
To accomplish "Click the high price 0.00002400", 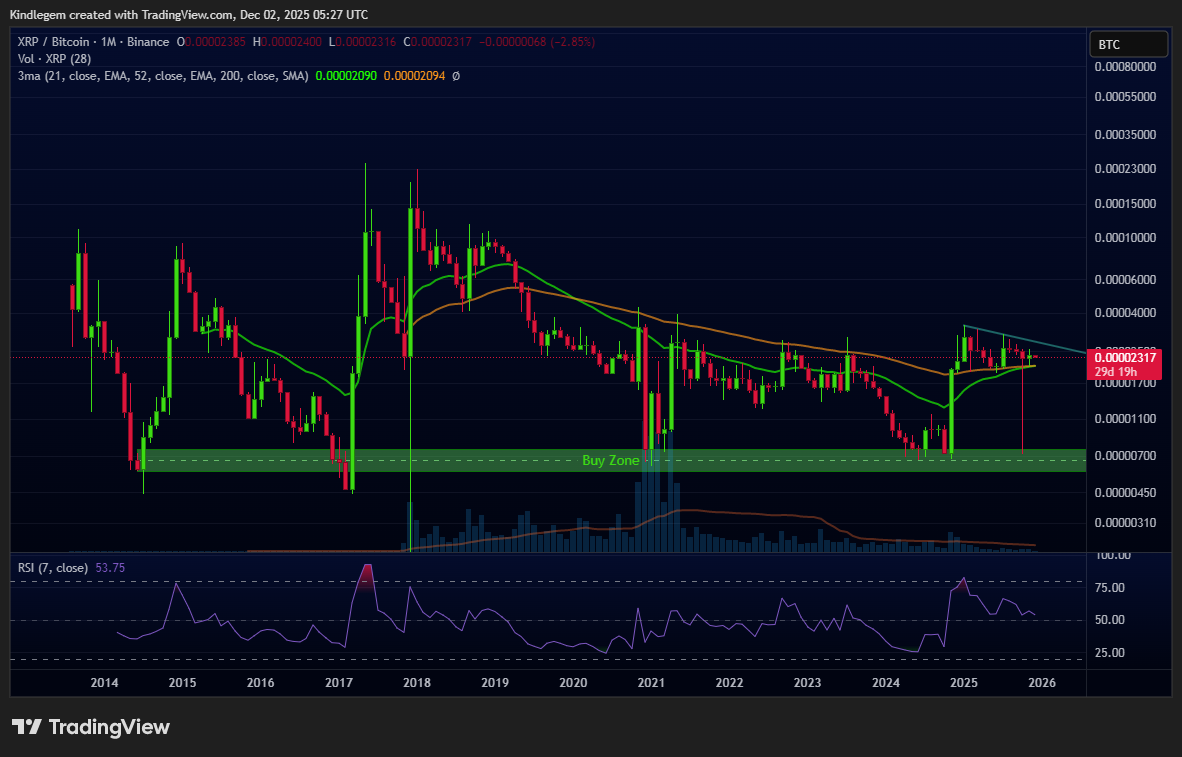I will (x=292, y=42).
